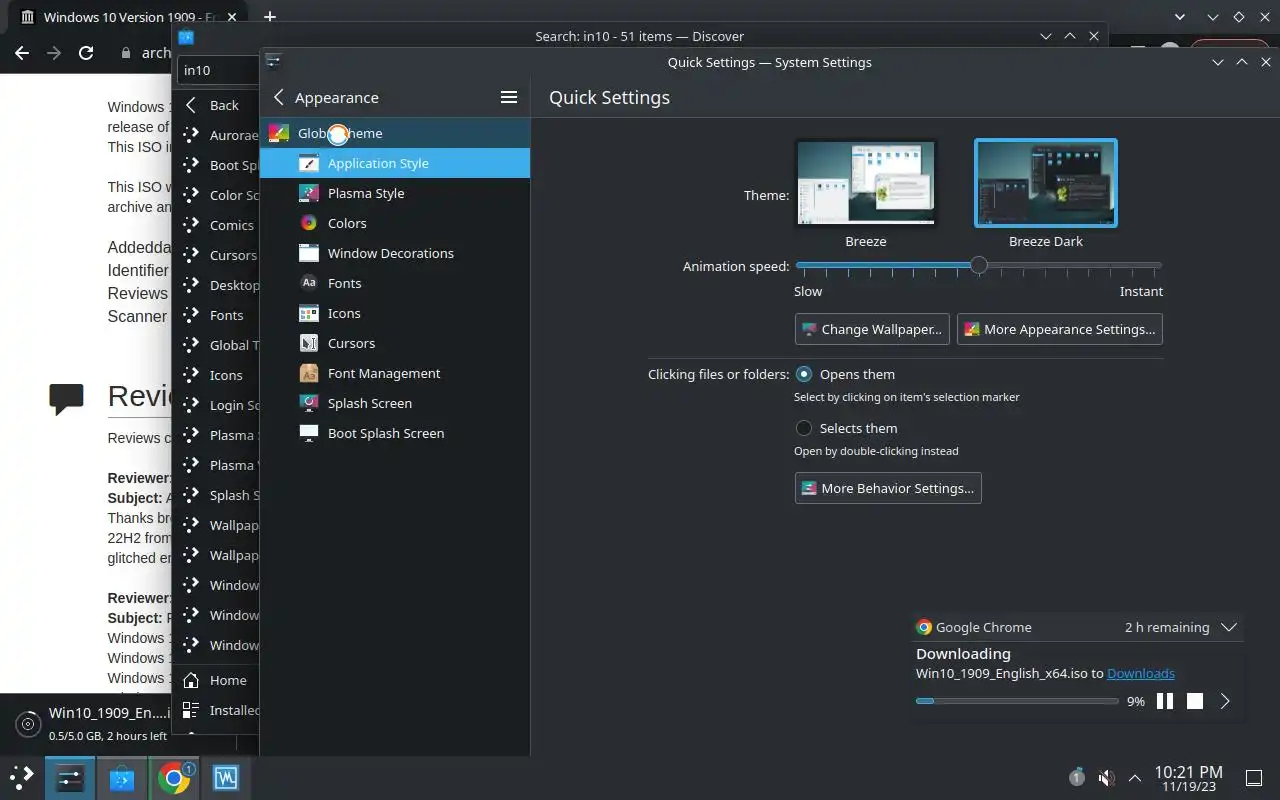
Task: Open Global Theme in Appearance list
Action: coord(395,133)
